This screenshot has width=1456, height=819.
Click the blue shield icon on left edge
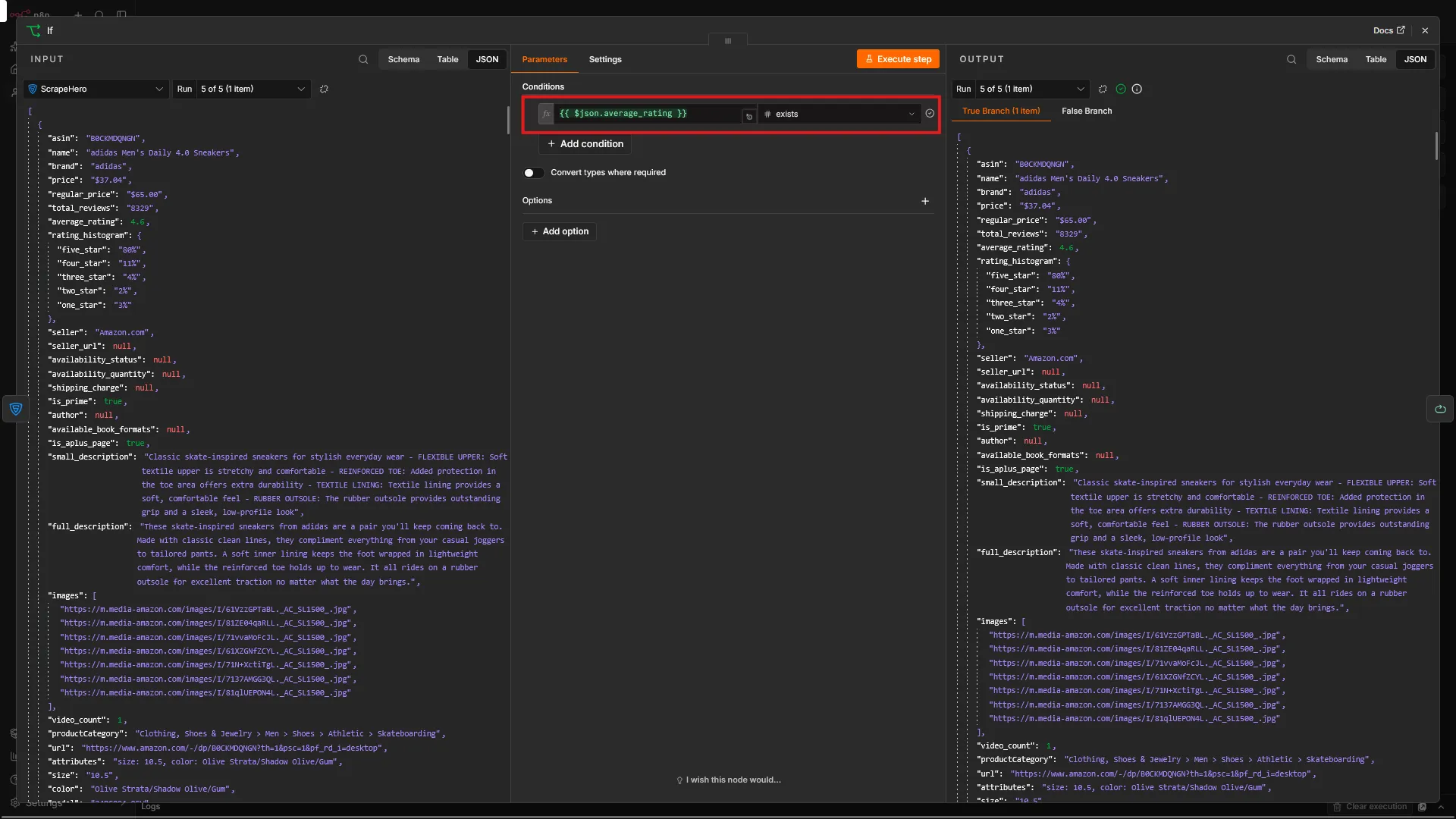(x=15, y=409)
